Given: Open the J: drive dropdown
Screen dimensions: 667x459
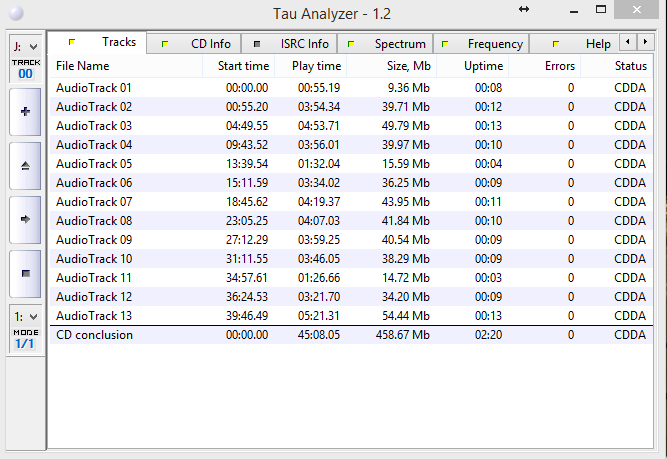Looking at the screenshot, I should [x=26, y=46].
